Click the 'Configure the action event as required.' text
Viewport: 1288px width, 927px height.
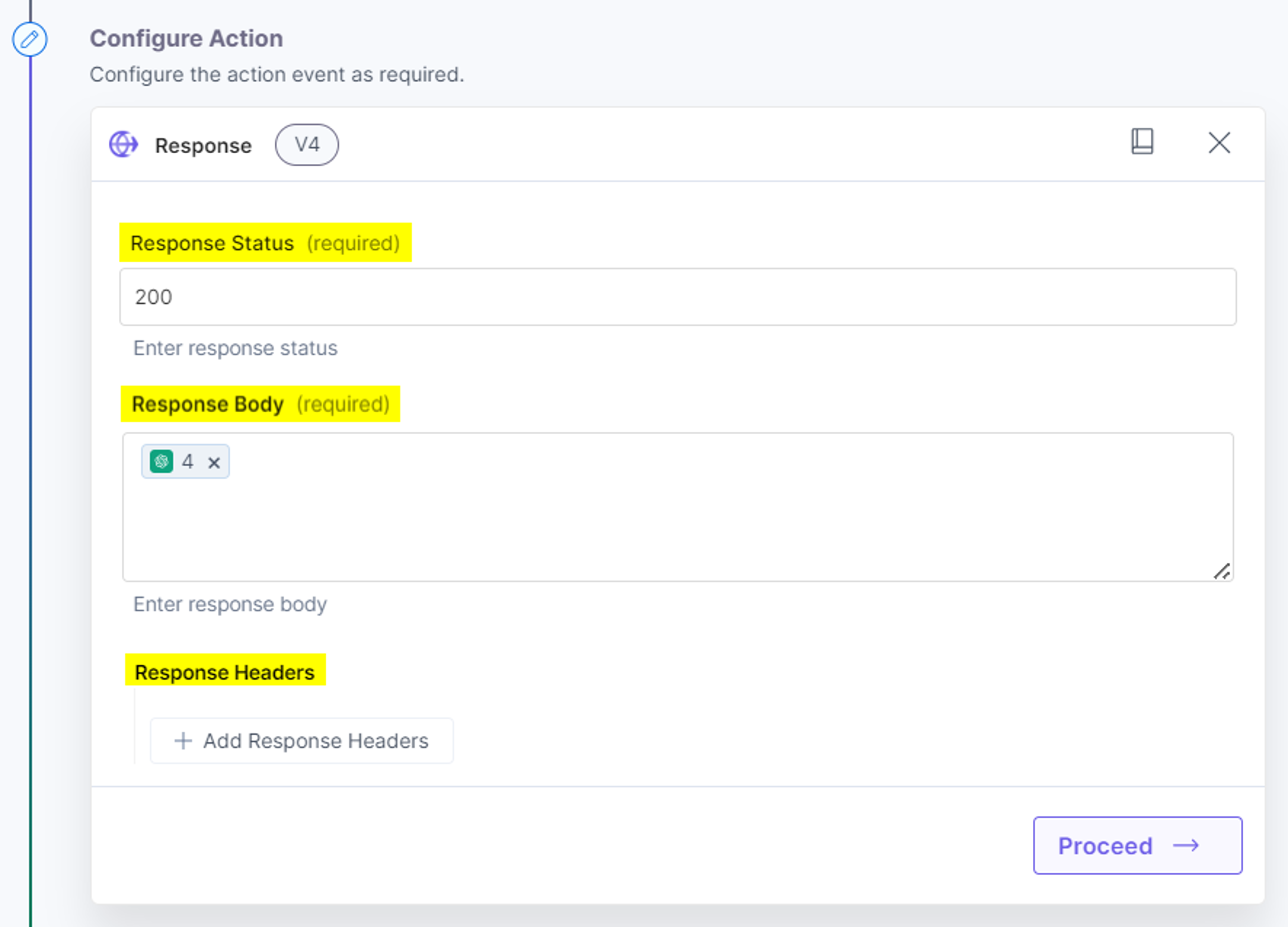coord(277,74)
